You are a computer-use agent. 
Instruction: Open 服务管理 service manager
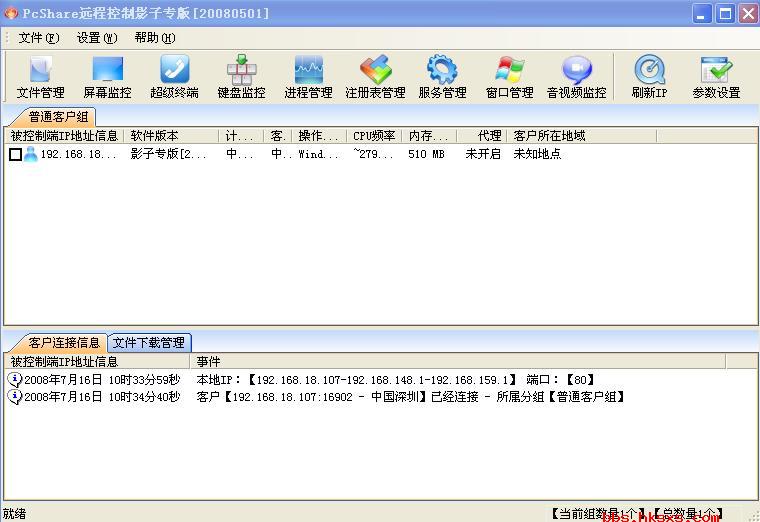pyautogui.click(x=442, y=77)
